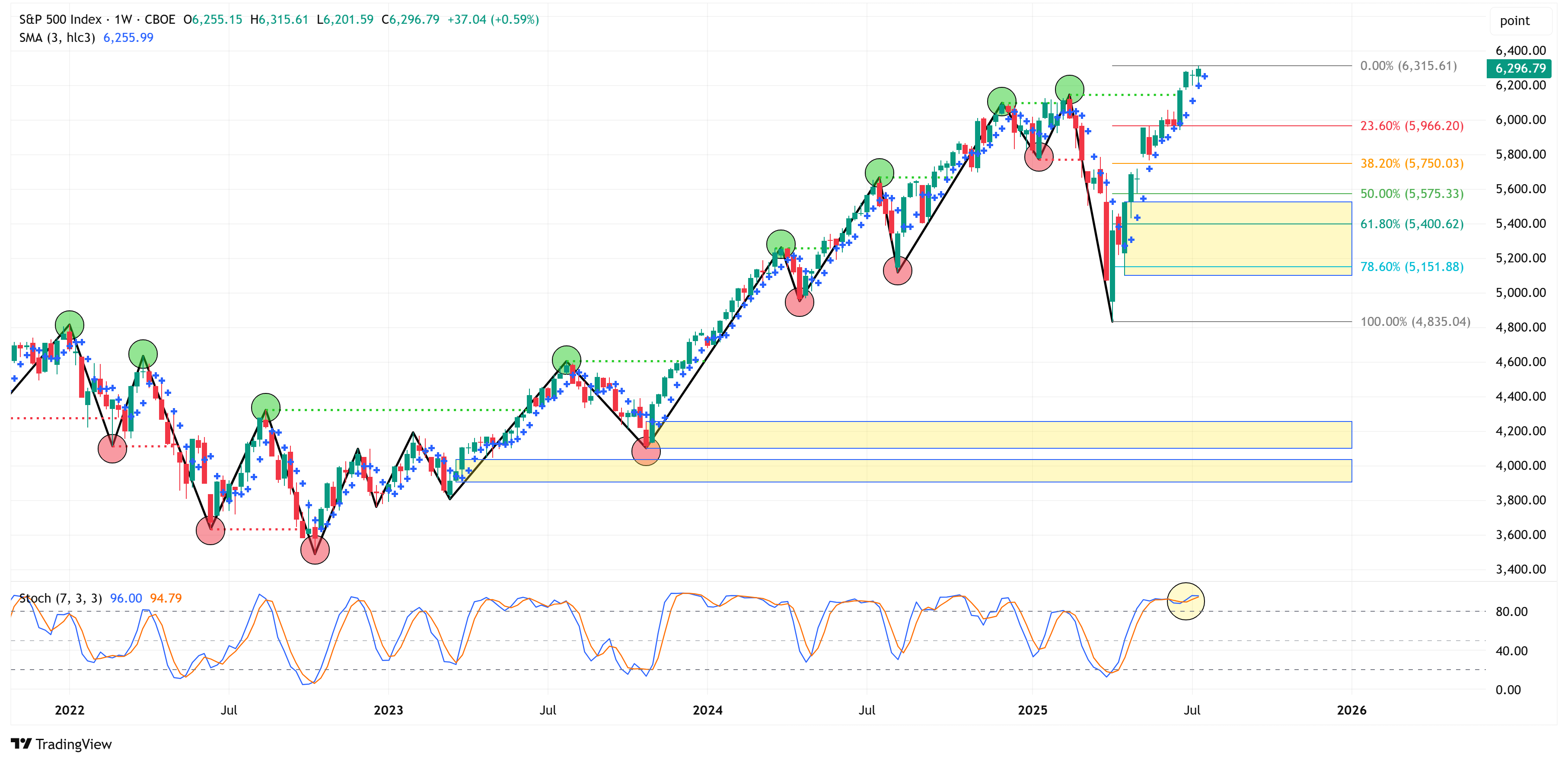Click the S&P 500 Index symbol title
The width and height of the screenshot is (1568, 763).
pyautogui.click(x=60, y=19)
